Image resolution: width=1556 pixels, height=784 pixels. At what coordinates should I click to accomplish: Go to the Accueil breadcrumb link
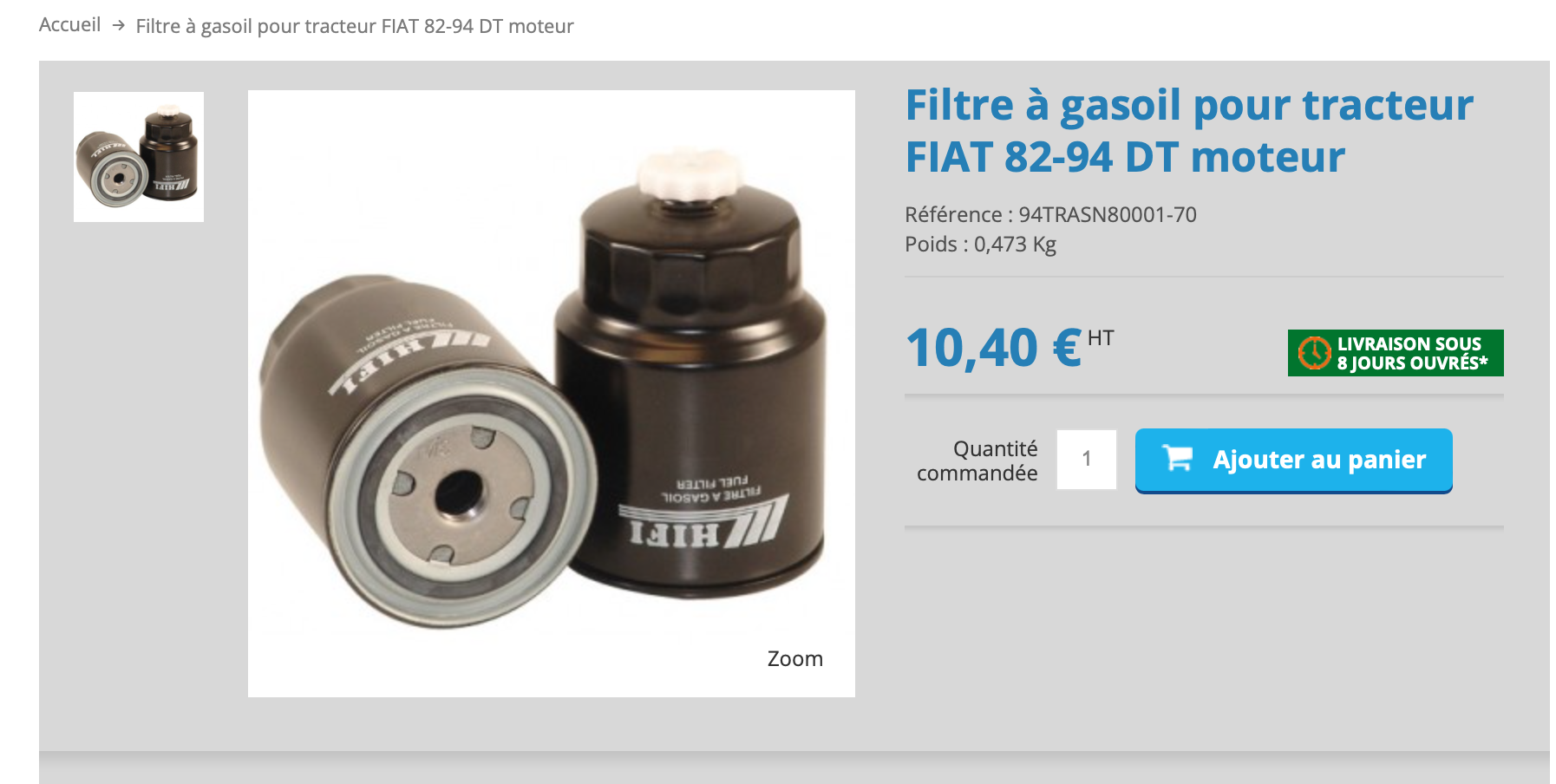[69, 25]
